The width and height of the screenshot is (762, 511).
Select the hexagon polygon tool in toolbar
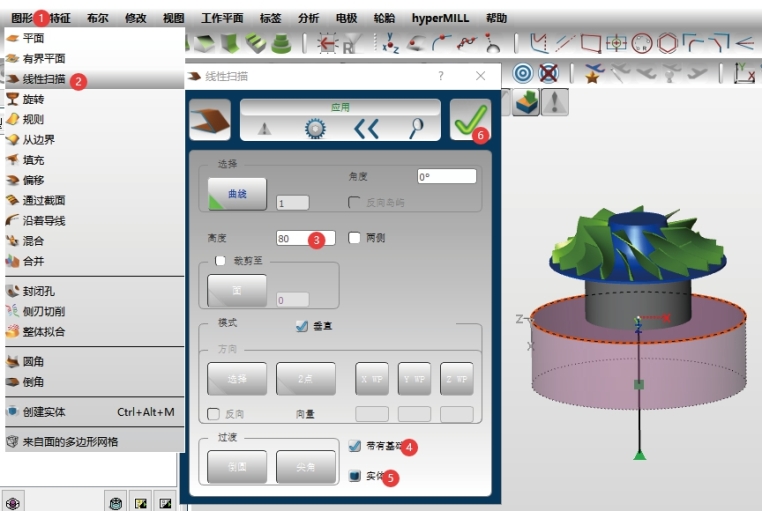point(667,43)
